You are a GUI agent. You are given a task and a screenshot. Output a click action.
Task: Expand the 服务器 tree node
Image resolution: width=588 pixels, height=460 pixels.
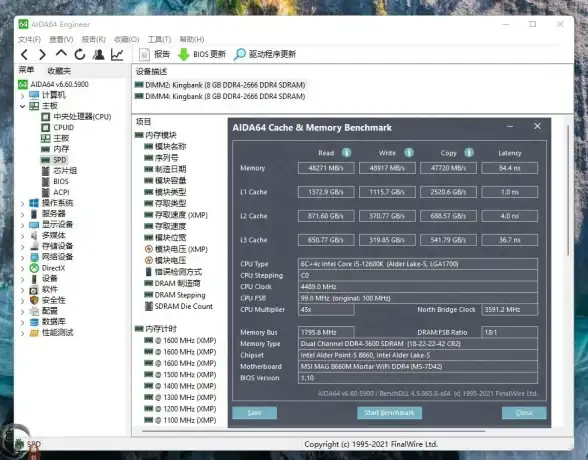tap(22, 214)
